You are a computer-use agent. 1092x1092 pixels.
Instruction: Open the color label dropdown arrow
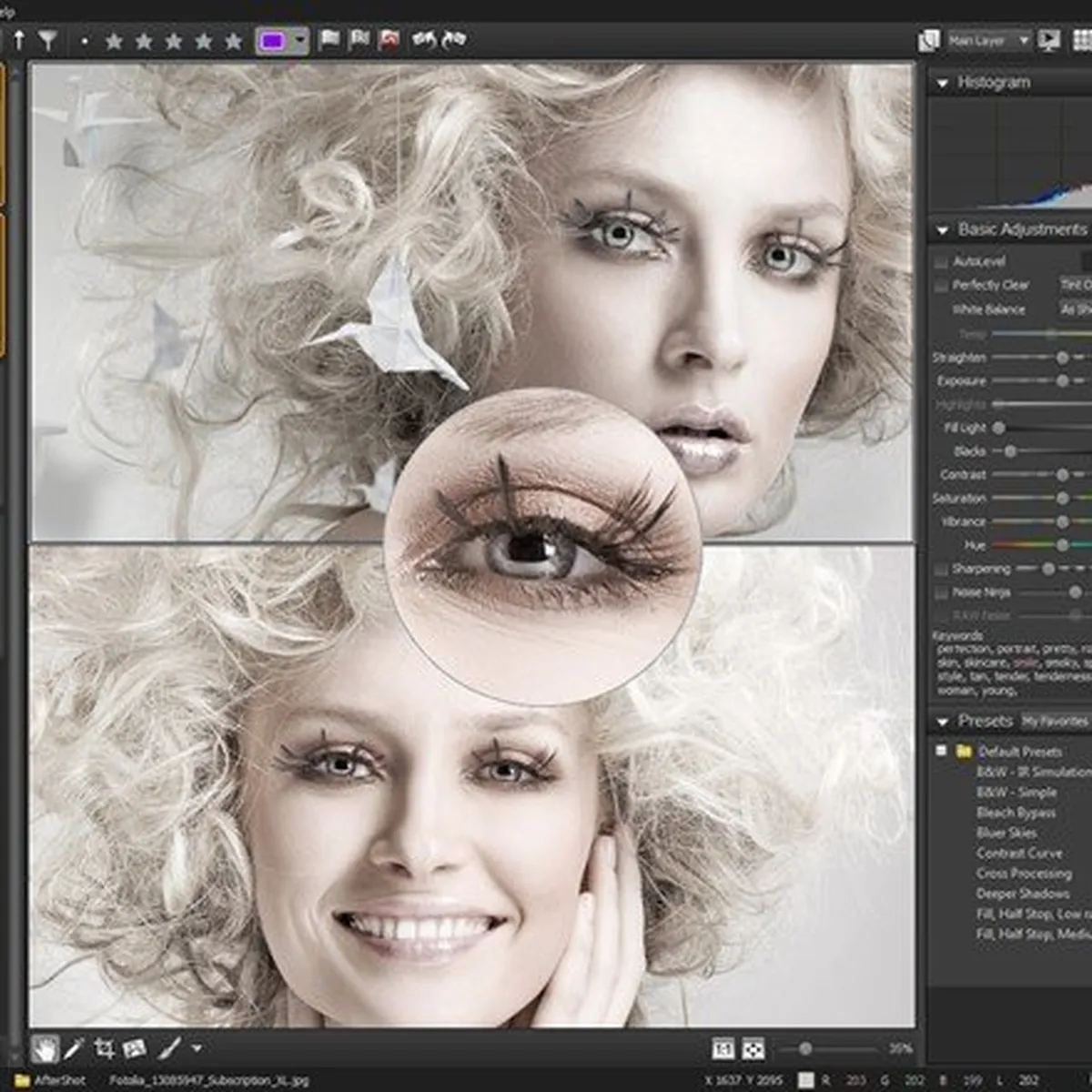point(300,41)
